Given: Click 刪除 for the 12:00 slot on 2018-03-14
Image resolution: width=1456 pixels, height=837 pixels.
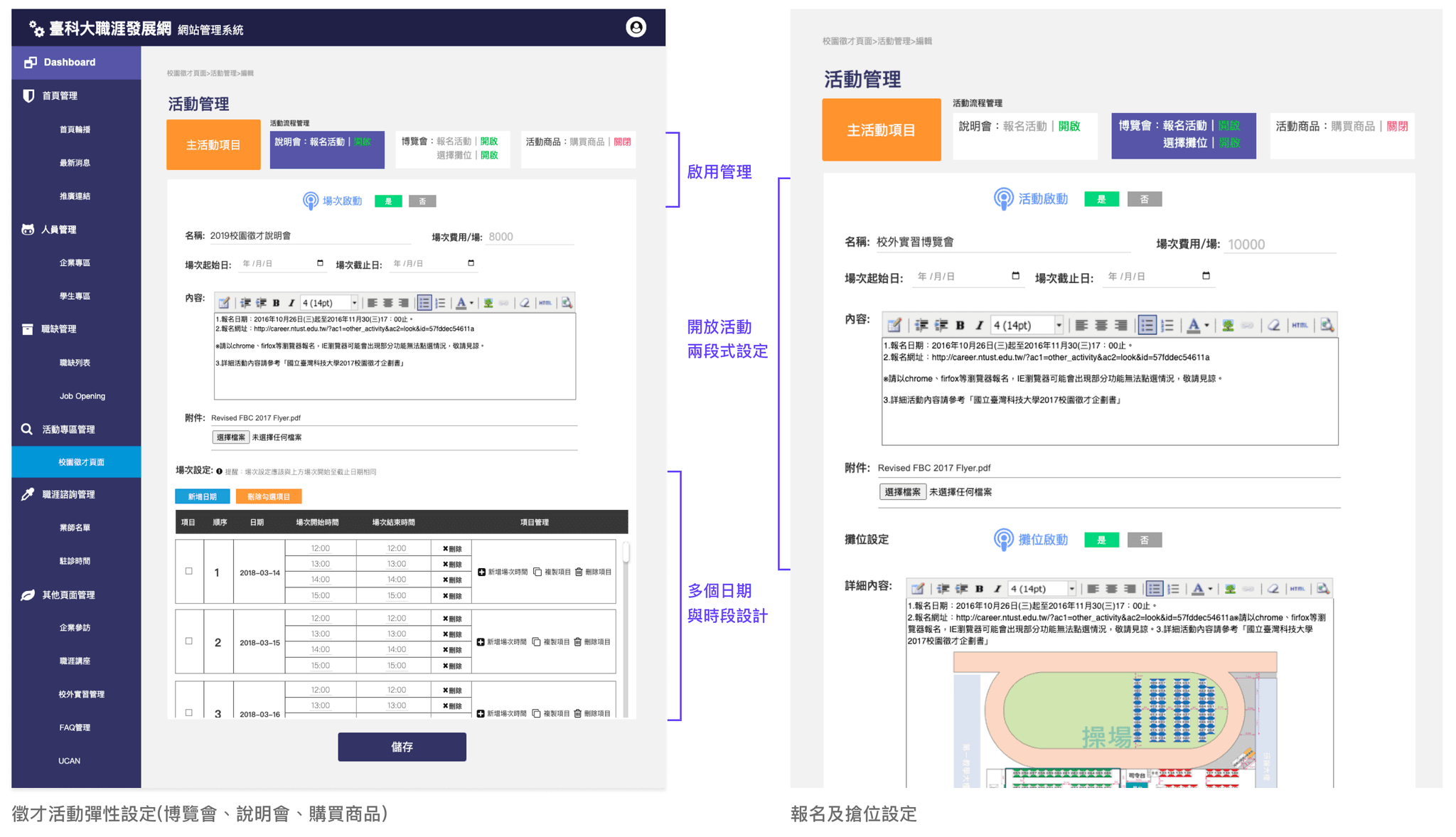Looking at the screenshot, I should coord(452,548).
